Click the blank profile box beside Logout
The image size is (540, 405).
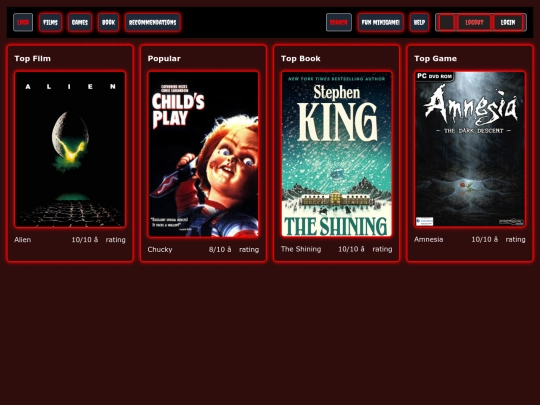(447, 22)
